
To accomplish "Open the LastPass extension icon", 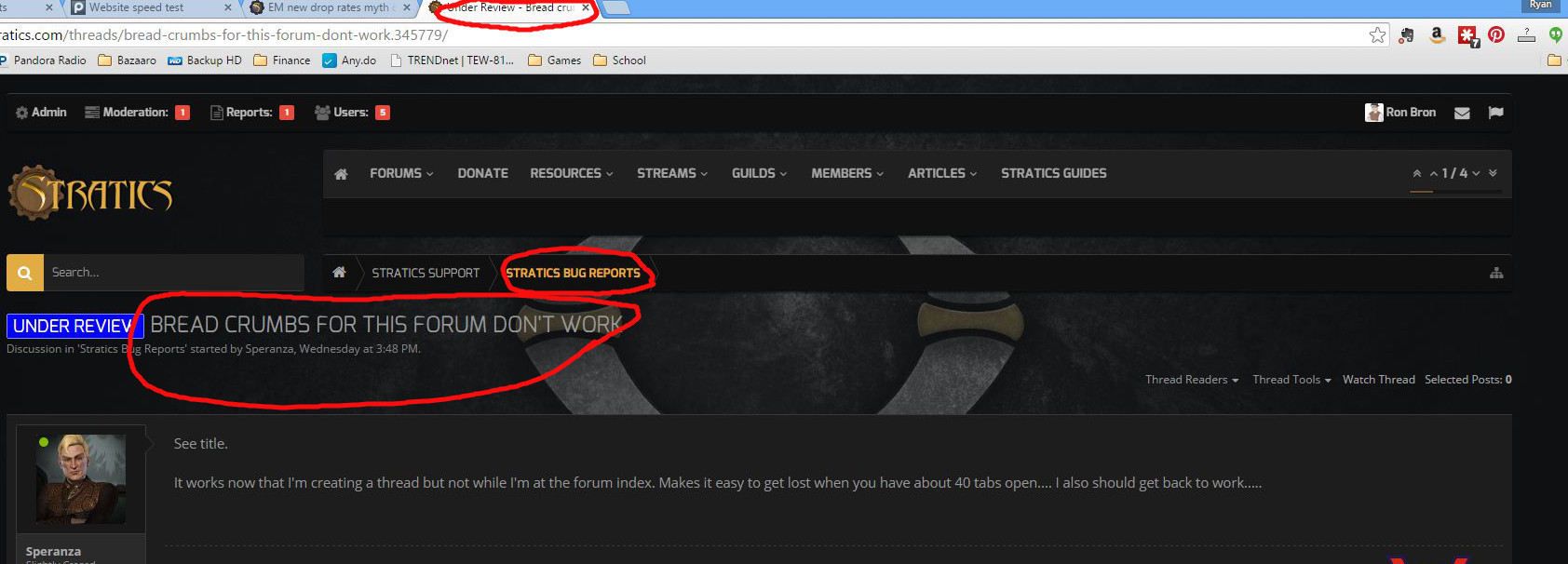I will [1467, 36].
